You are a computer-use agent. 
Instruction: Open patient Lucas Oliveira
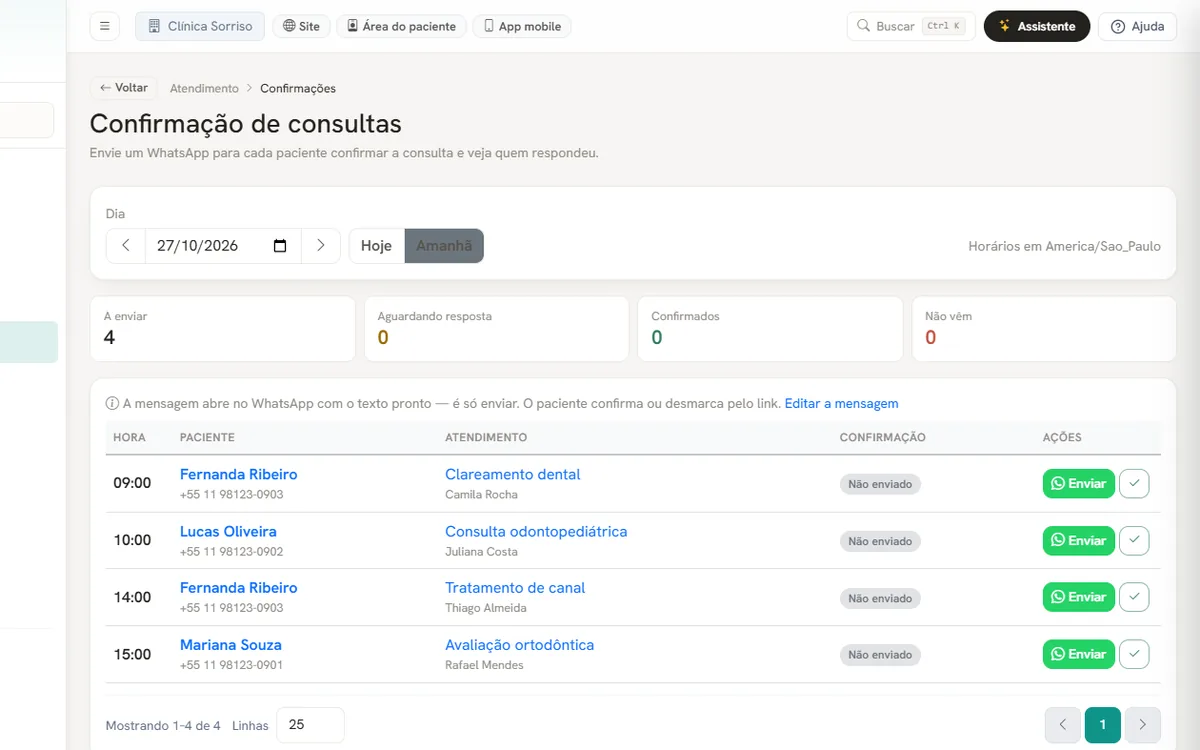tap(228, 531)
